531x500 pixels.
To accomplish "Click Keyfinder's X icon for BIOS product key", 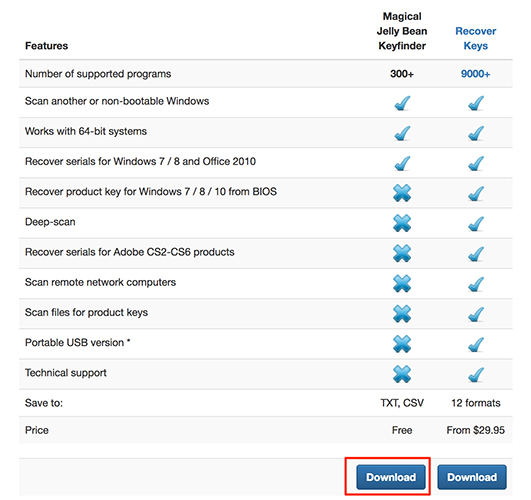I will click(402, 193).
